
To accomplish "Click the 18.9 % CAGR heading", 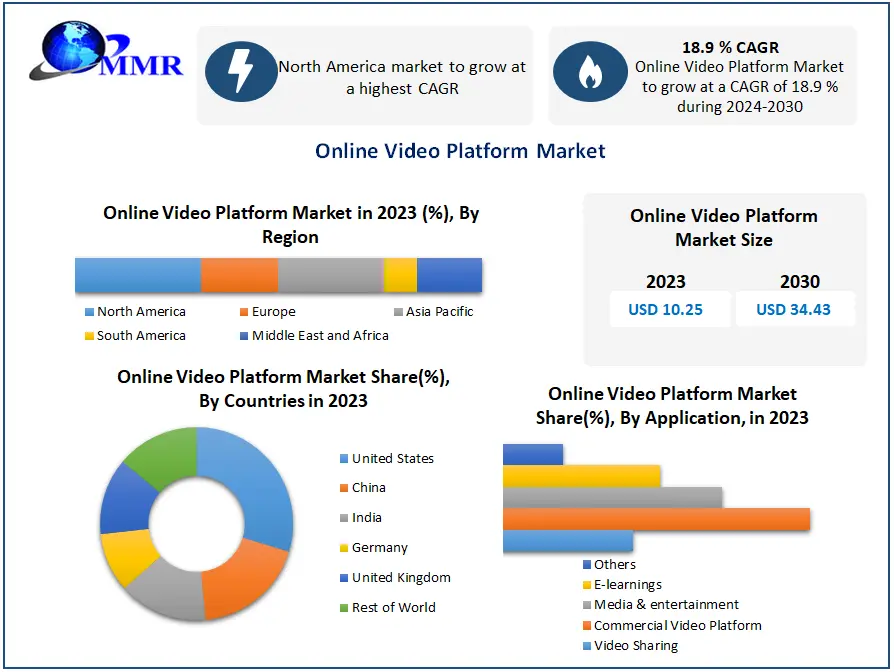I will point(730,47).
